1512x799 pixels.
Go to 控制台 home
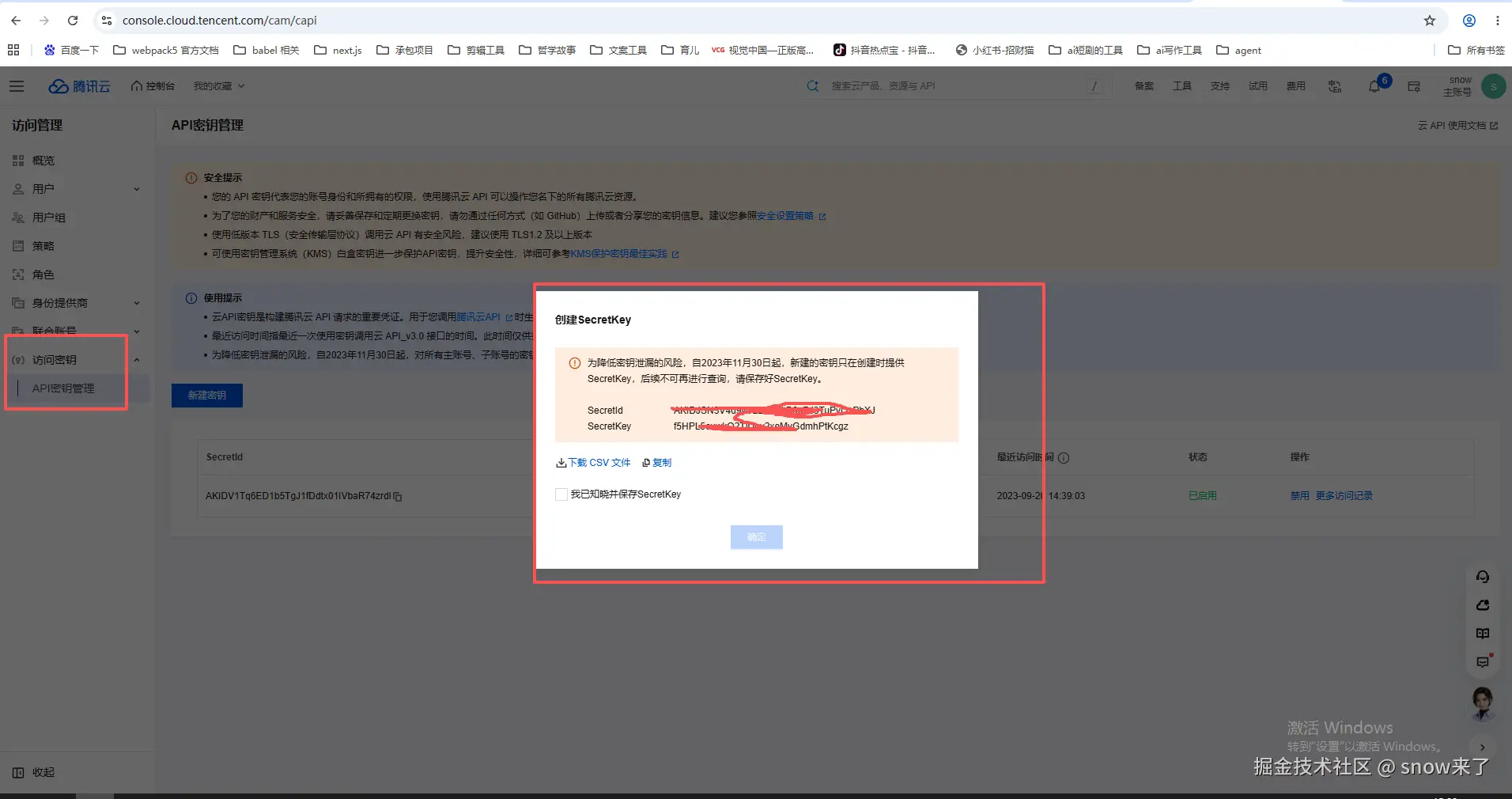153,86
